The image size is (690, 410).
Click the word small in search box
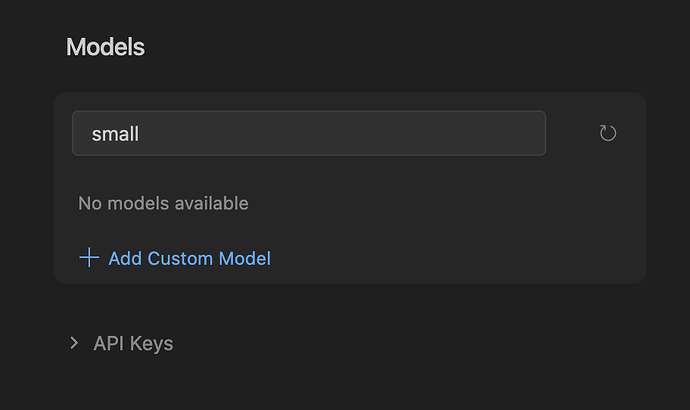115,133
